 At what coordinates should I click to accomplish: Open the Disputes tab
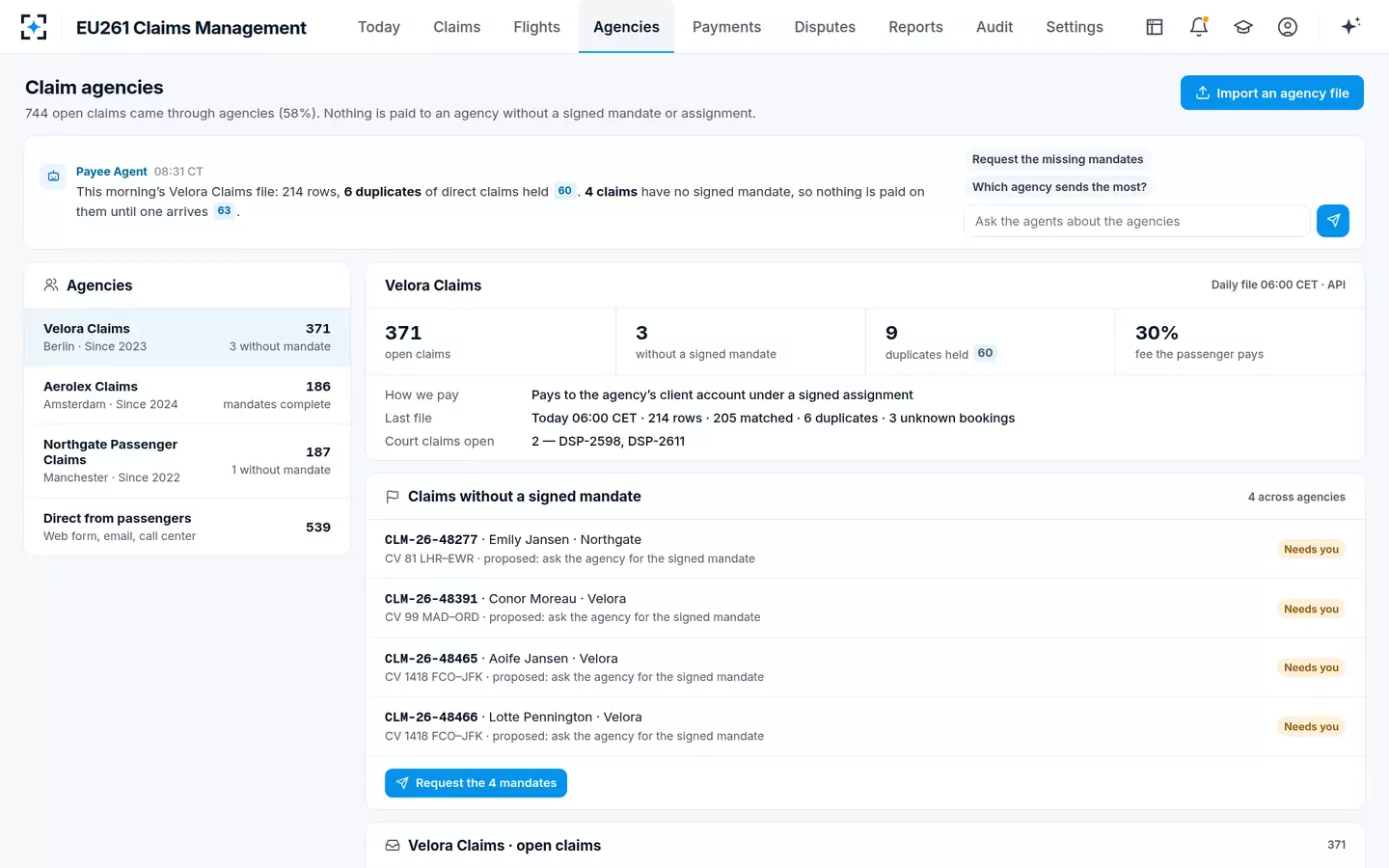(x=825, y=27)
